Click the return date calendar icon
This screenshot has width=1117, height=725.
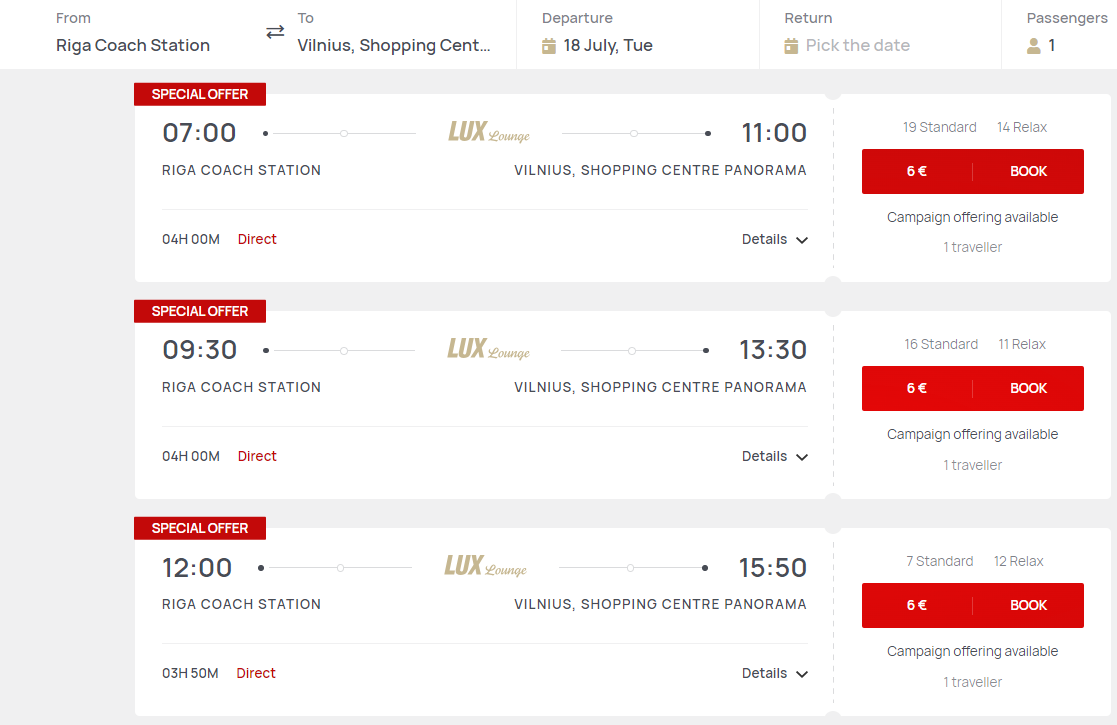(791, 46)
